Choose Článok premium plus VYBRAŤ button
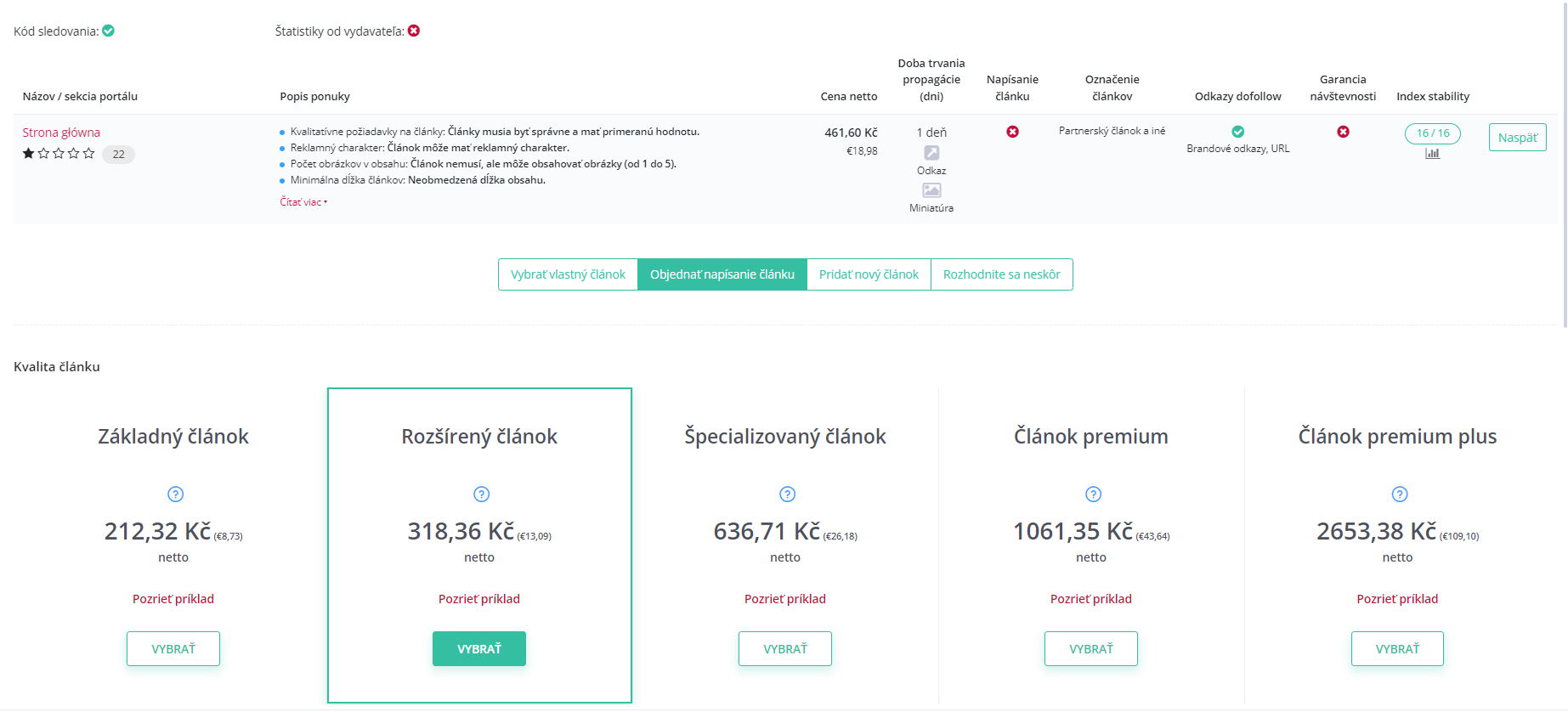1568x712 pixels. (1397, 649)
